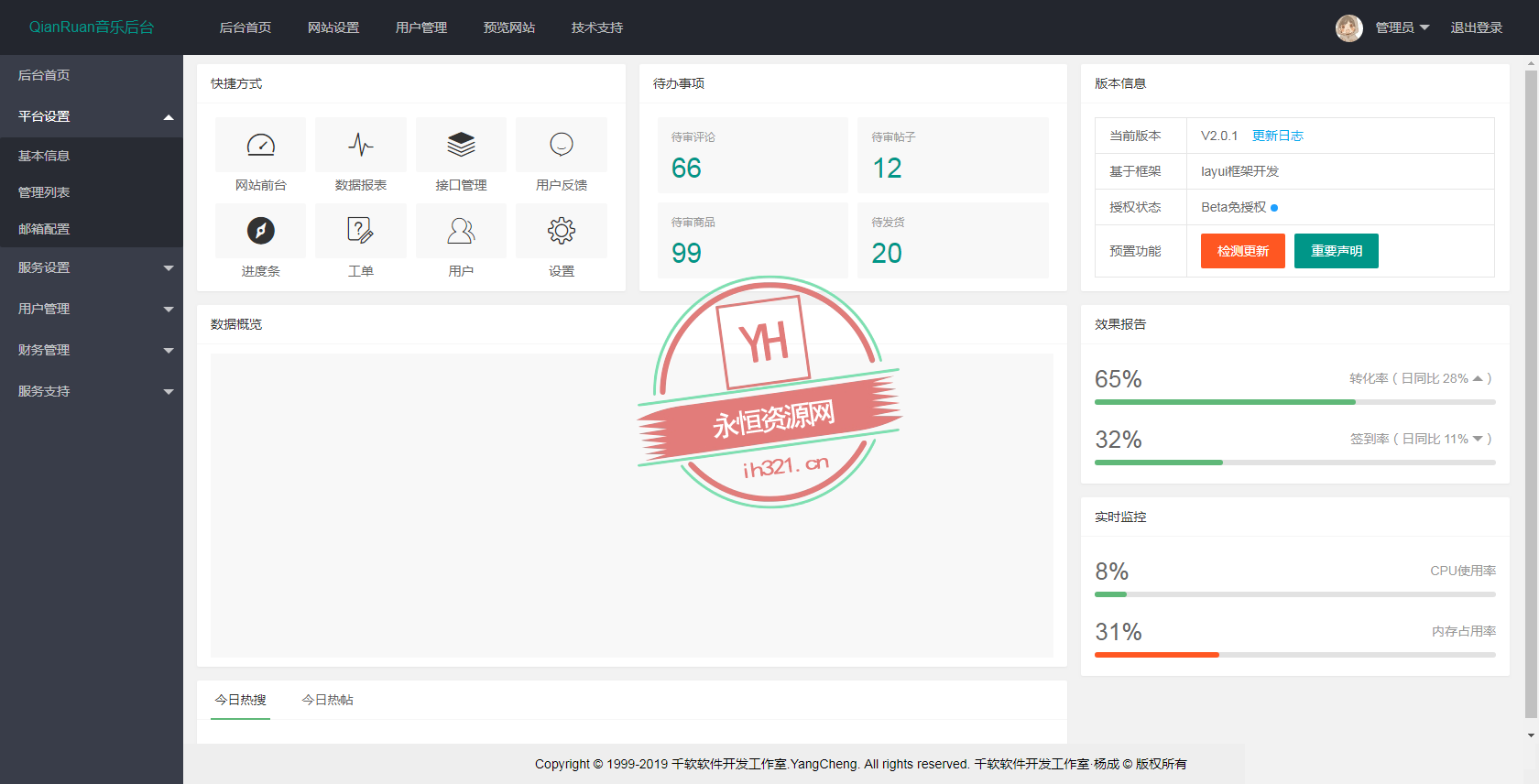Click the administrator avatar picture
The height and width of the screenshot is (784, 1539).
tap(1348, 28)
